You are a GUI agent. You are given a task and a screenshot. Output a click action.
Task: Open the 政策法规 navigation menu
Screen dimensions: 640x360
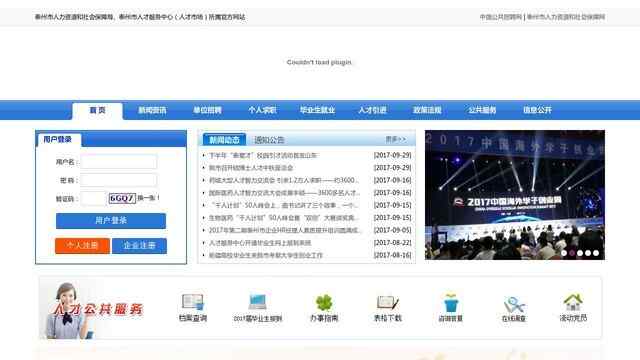427,110
